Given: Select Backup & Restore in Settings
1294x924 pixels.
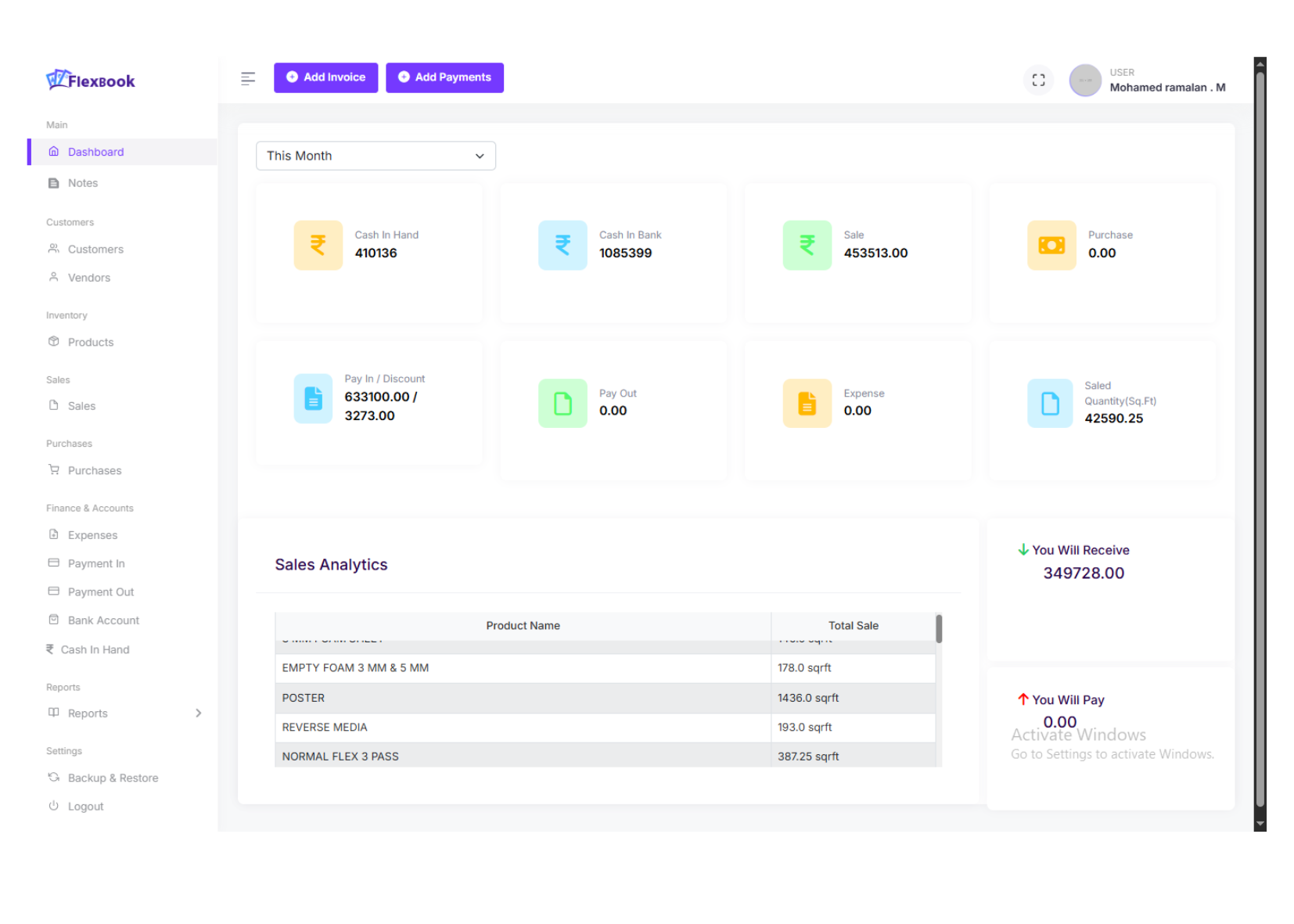Looking at the screenshot, I should 113,778.
